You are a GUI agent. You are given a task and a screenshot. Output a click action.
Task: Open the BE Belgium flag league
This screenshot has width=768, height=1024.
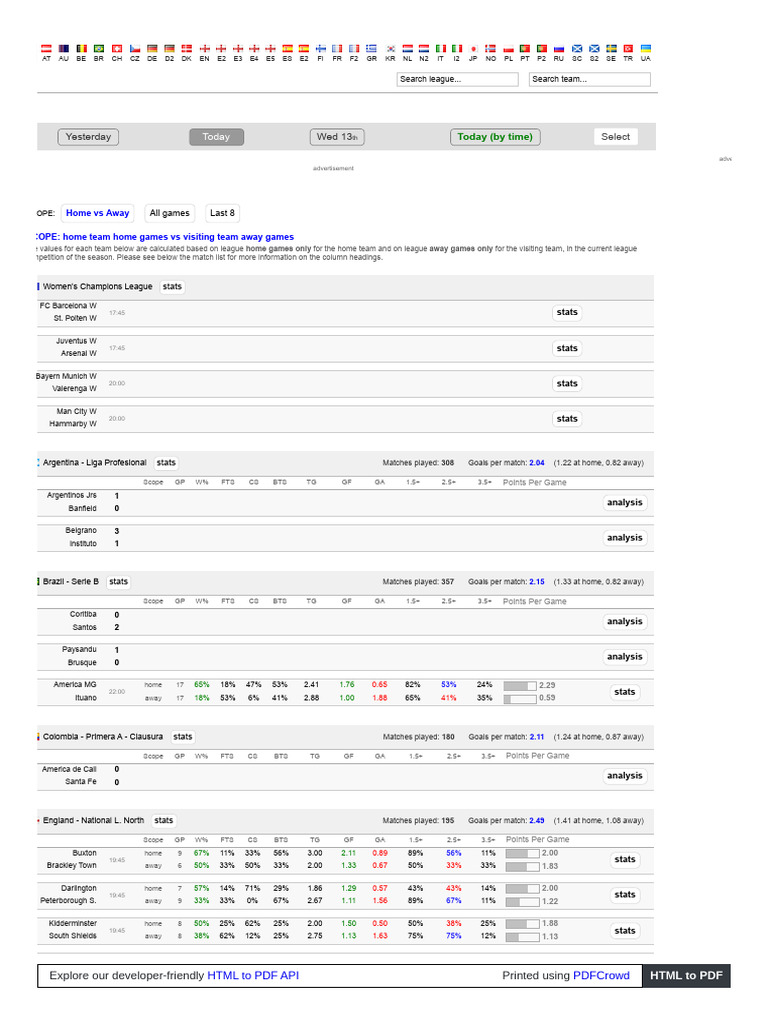81,49
